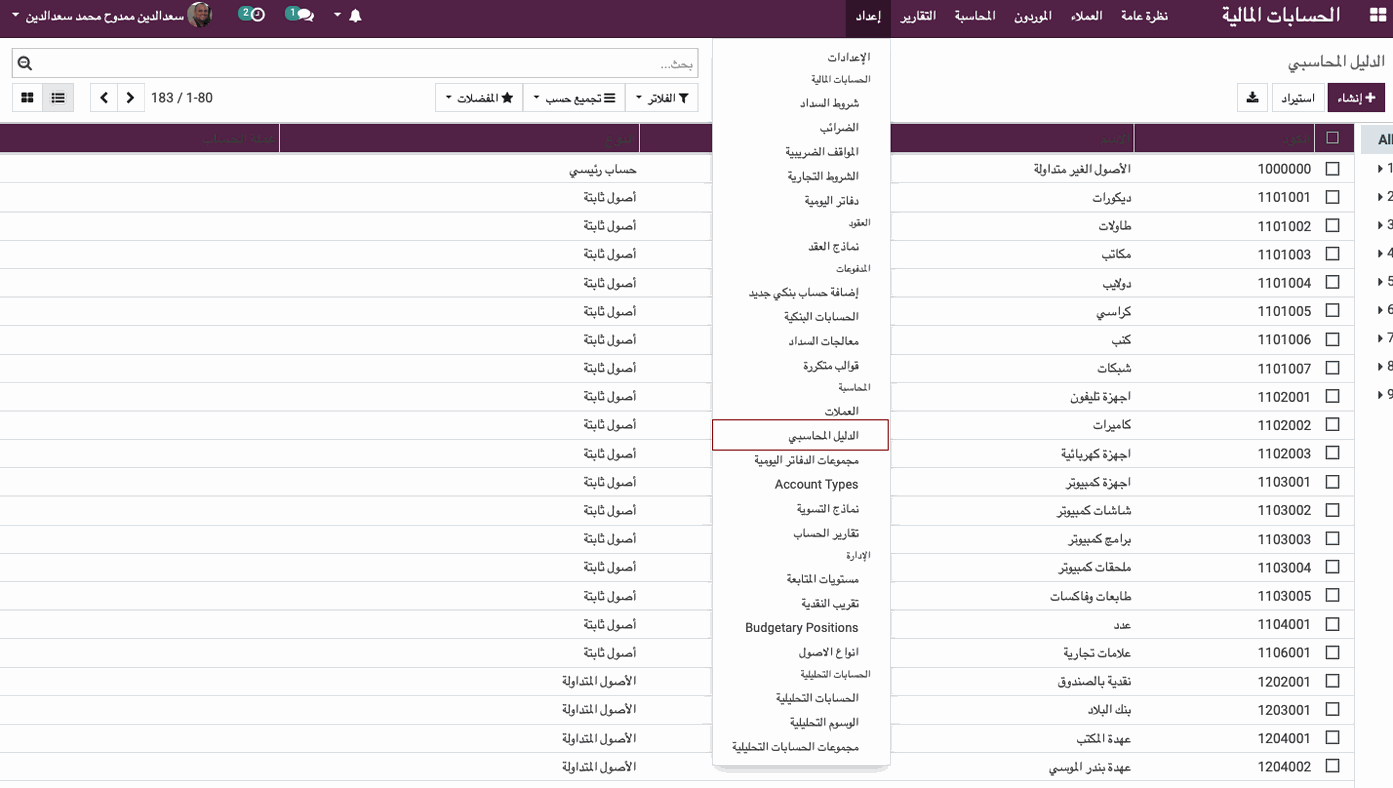Open the تجميع حسب group-by dropdown
The height and width of the screenshot is (788, 1393).
point(573,98)
